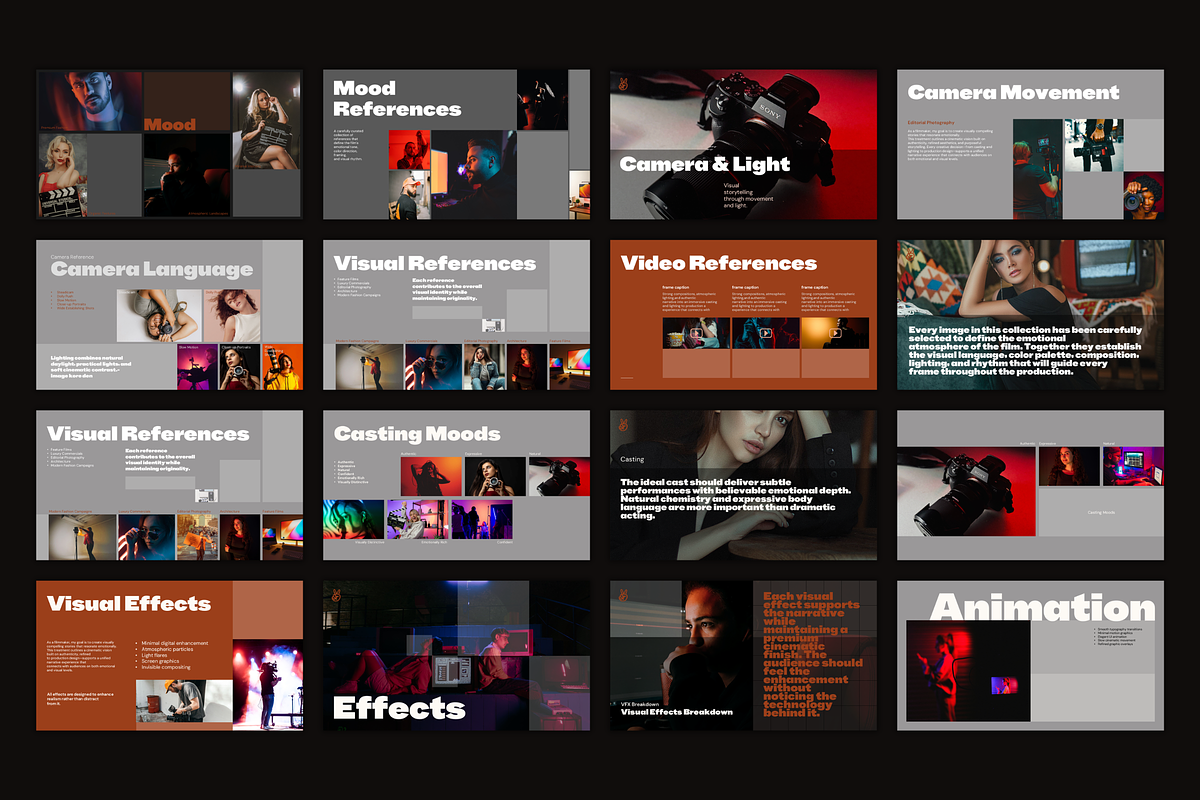Image resolution: width=1200 pixels, height=800 pixels.
Task: Select the orange "Each visual effect supports" paragraph
Action: coord(812,654)
